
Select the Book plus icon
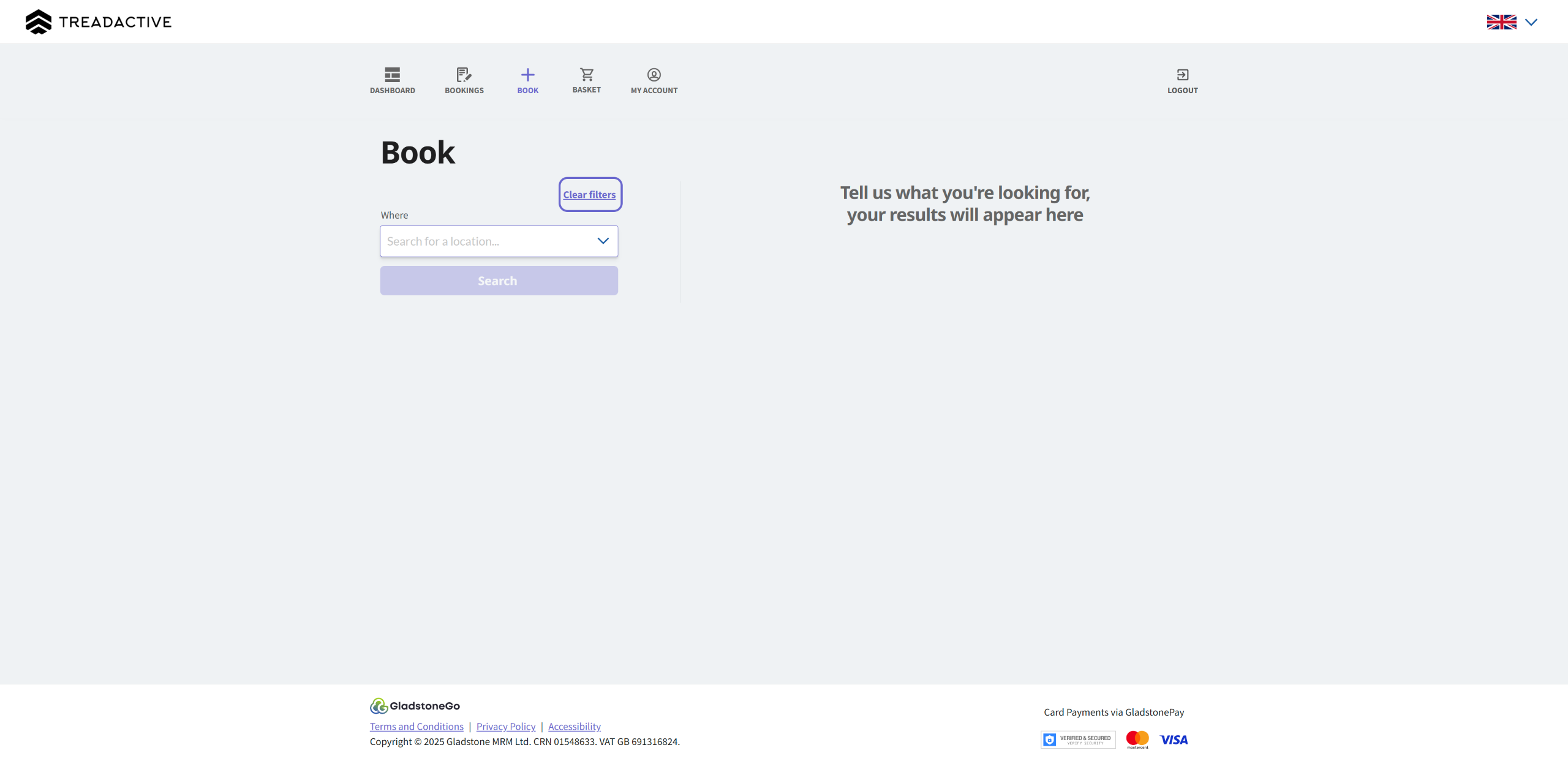(527, 75)
